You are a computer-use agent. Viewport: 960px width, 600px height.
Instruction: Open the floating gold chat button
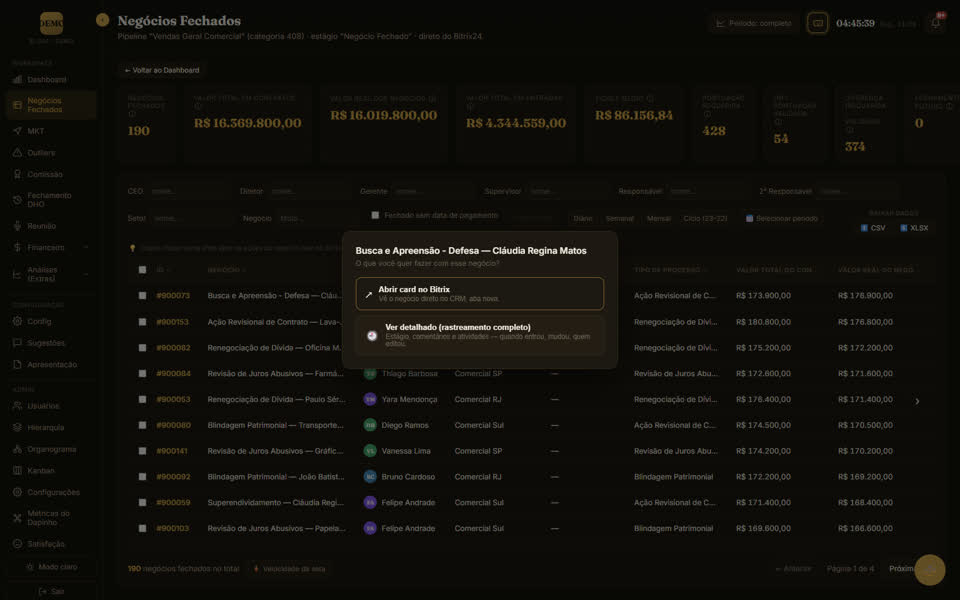tap(929, 570)
